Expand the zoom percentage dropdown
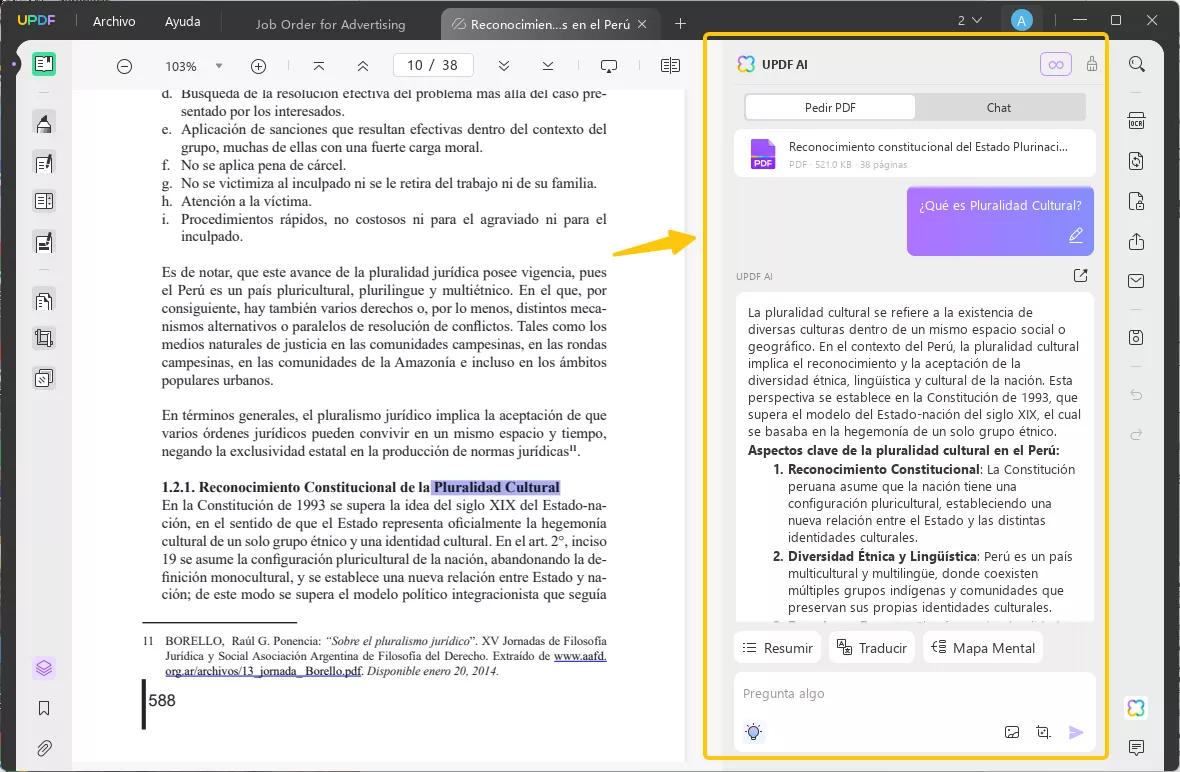This screenshot has width=1180, height=772. (219, 66)
